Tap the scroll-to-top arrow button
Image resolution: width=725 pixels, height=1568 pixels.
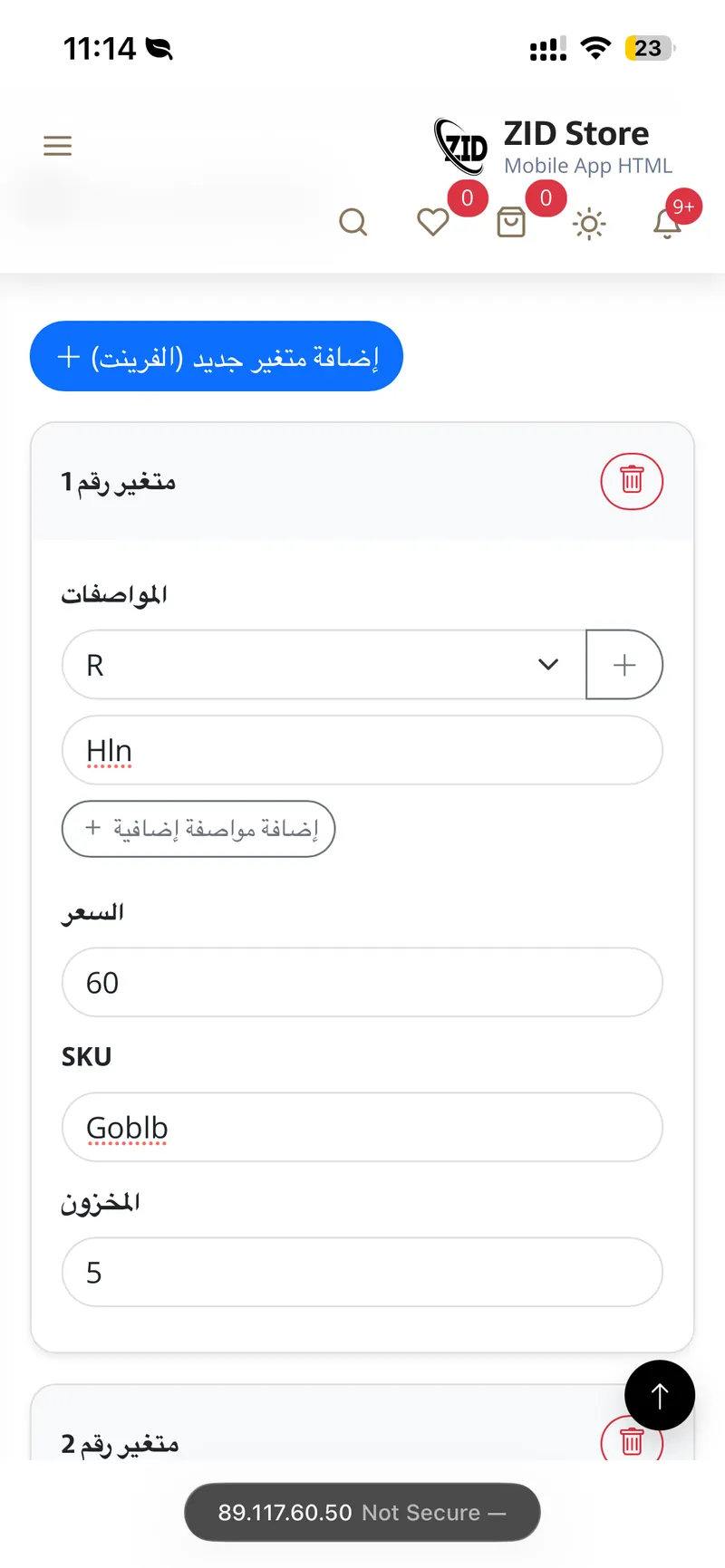[x=660, y=1395]
